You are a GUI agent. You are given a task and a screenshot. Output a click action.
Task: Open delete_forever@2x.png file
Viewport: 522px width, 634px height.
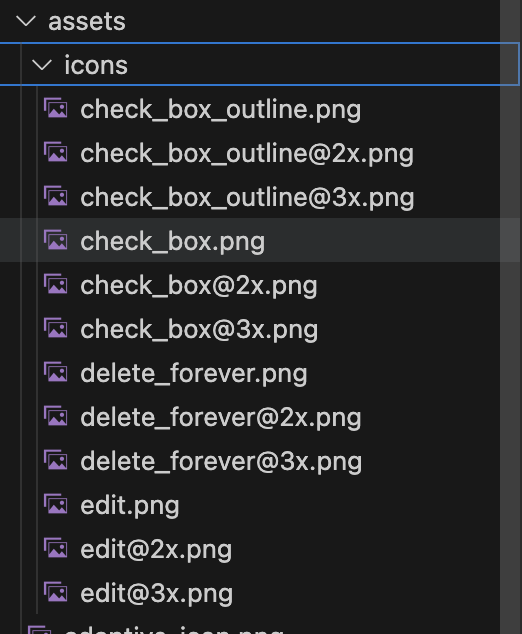(220, 418)
